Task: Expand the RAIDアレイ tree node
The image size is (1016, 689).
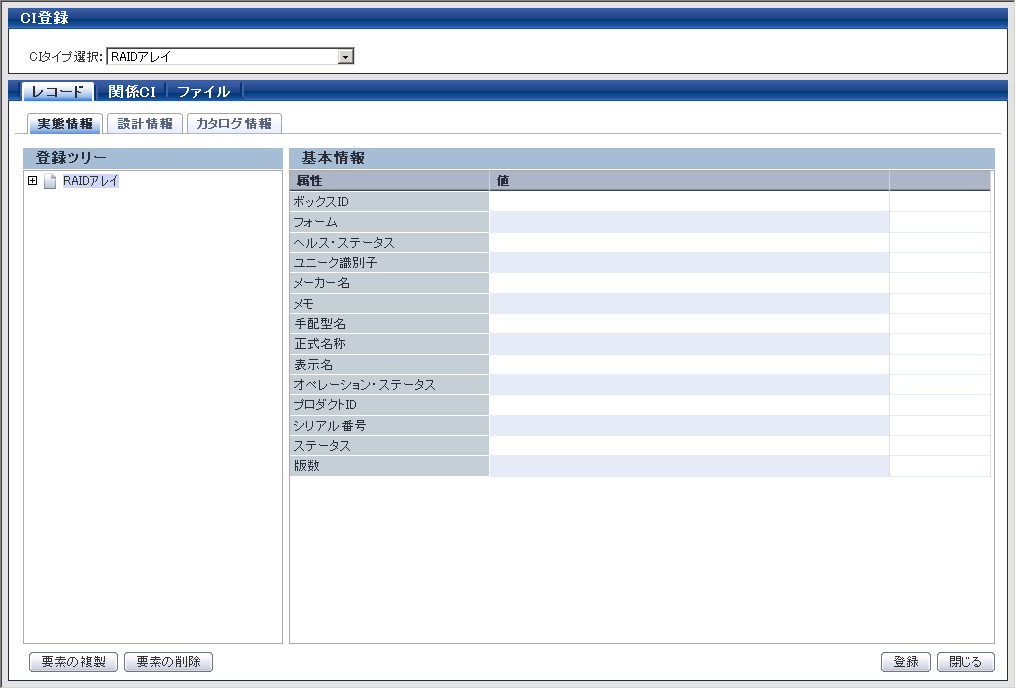Action: click(x=33, y=181)
